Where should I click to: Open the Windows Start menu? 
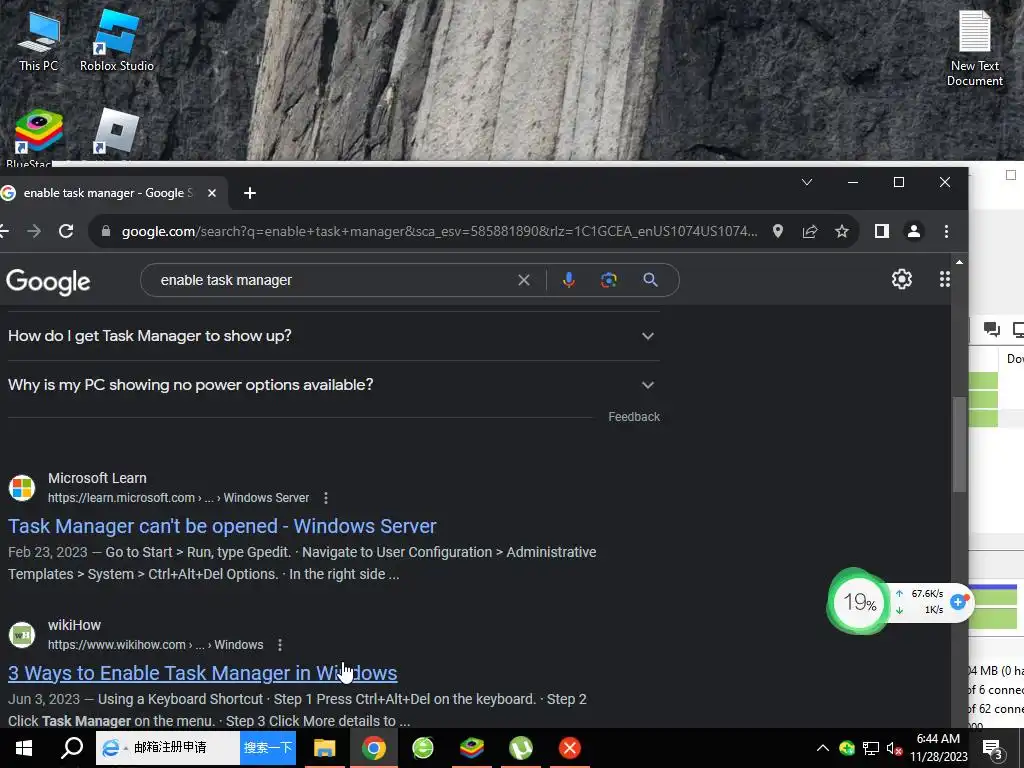pos(24,748)
